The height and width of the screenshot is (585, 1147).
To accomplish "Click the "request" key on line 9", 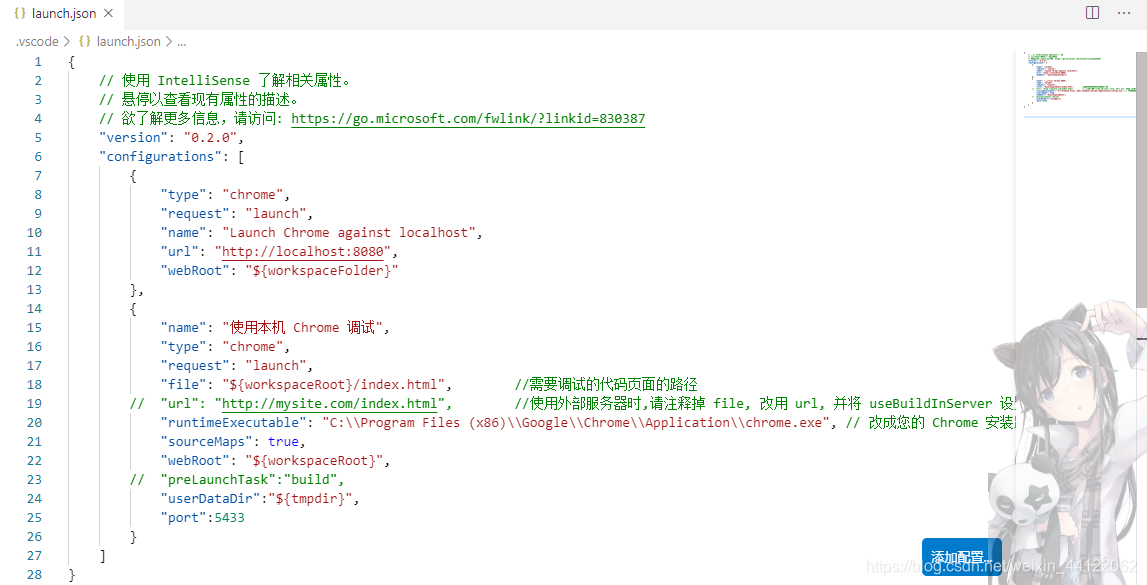I will pyautogui.click(x=195, y=214).
